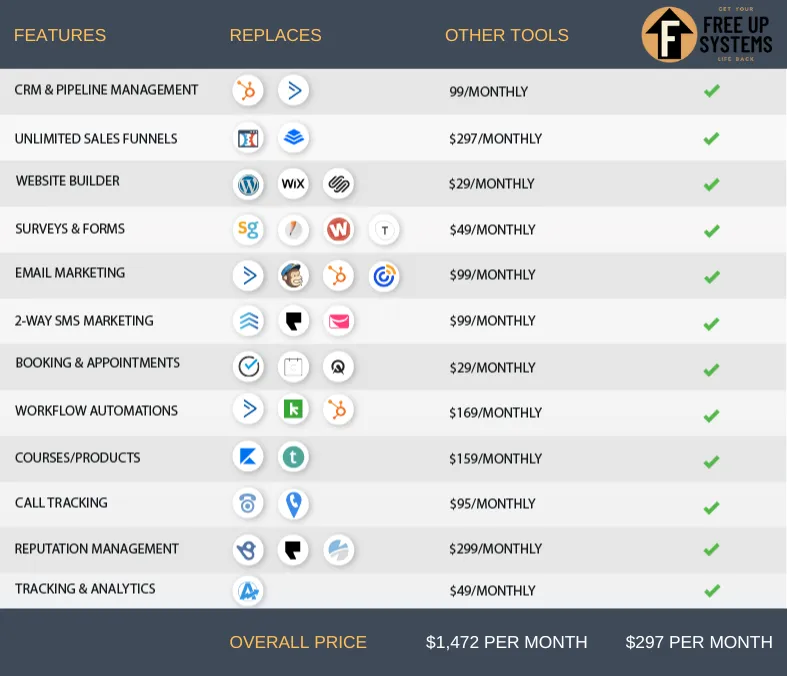The image size is (787, 676).
Task: Click the teal Teachable icon
Action: (293, 458)
